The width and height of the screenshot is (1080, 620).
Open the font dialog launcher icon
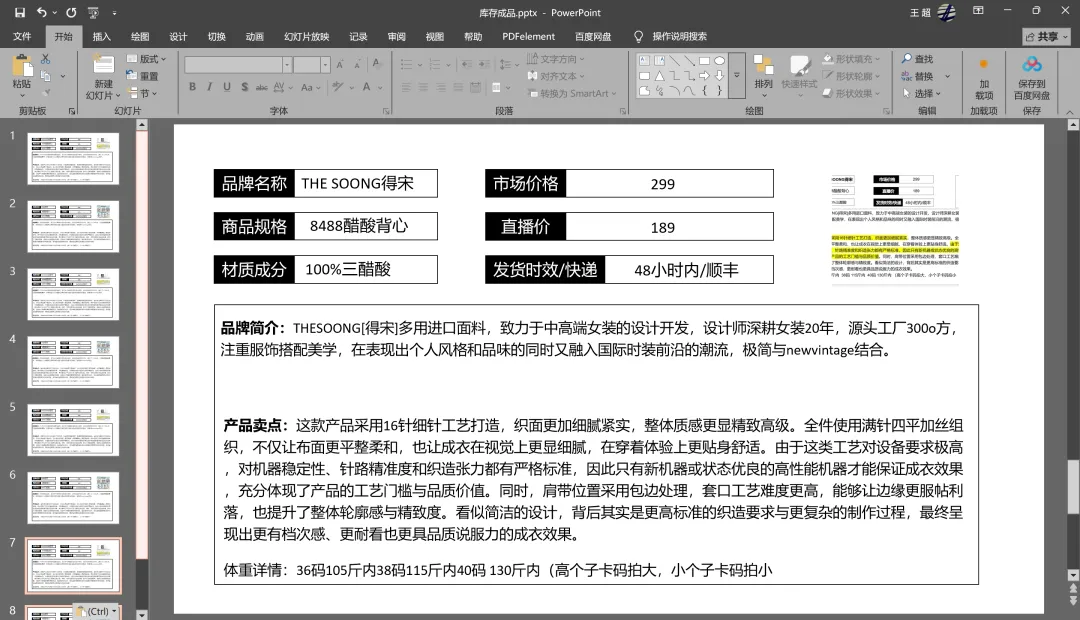[x=386, y=111]
